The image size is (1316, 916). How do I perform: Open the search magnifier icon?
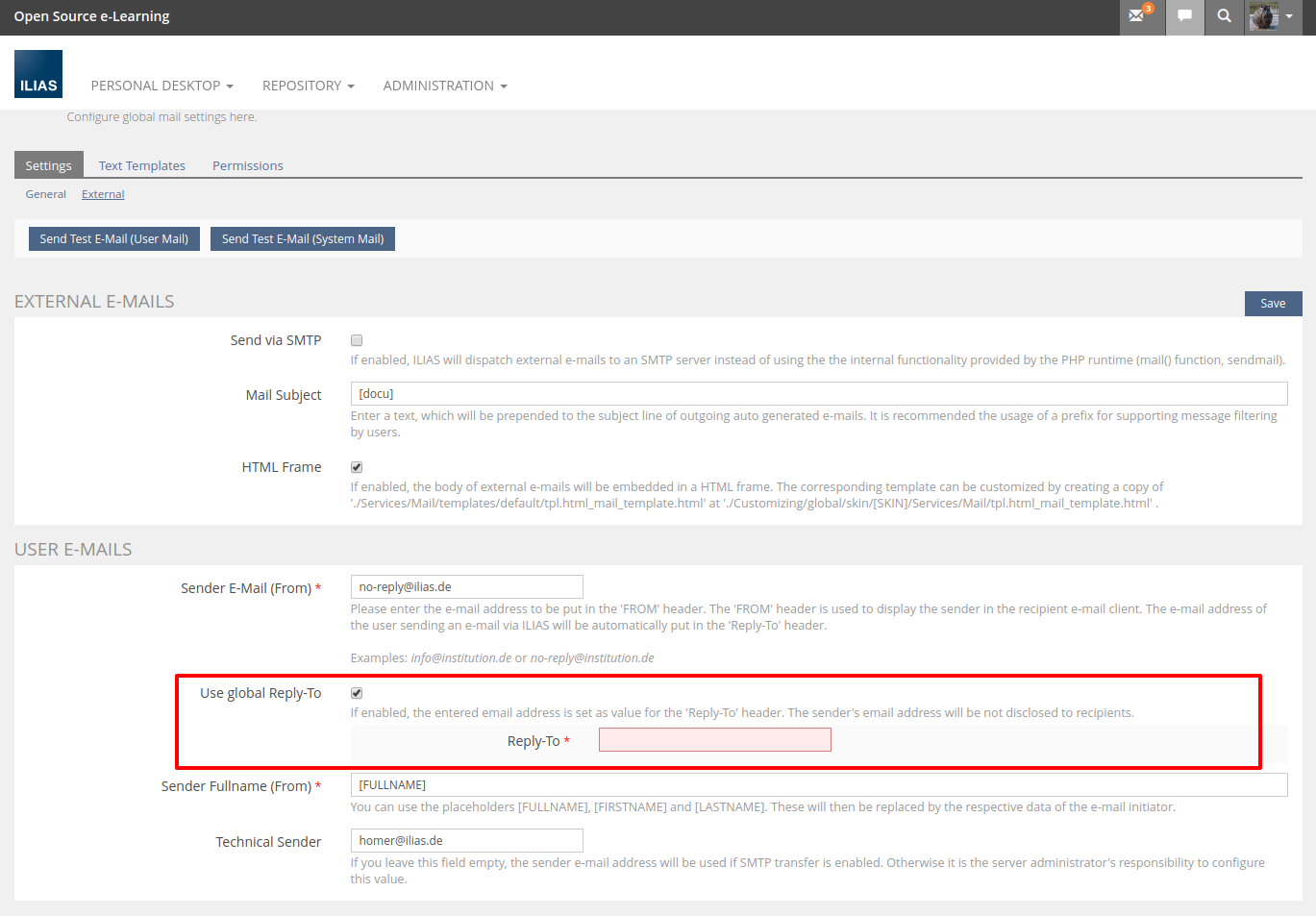pyautogui.click(x=1224, y=16)
